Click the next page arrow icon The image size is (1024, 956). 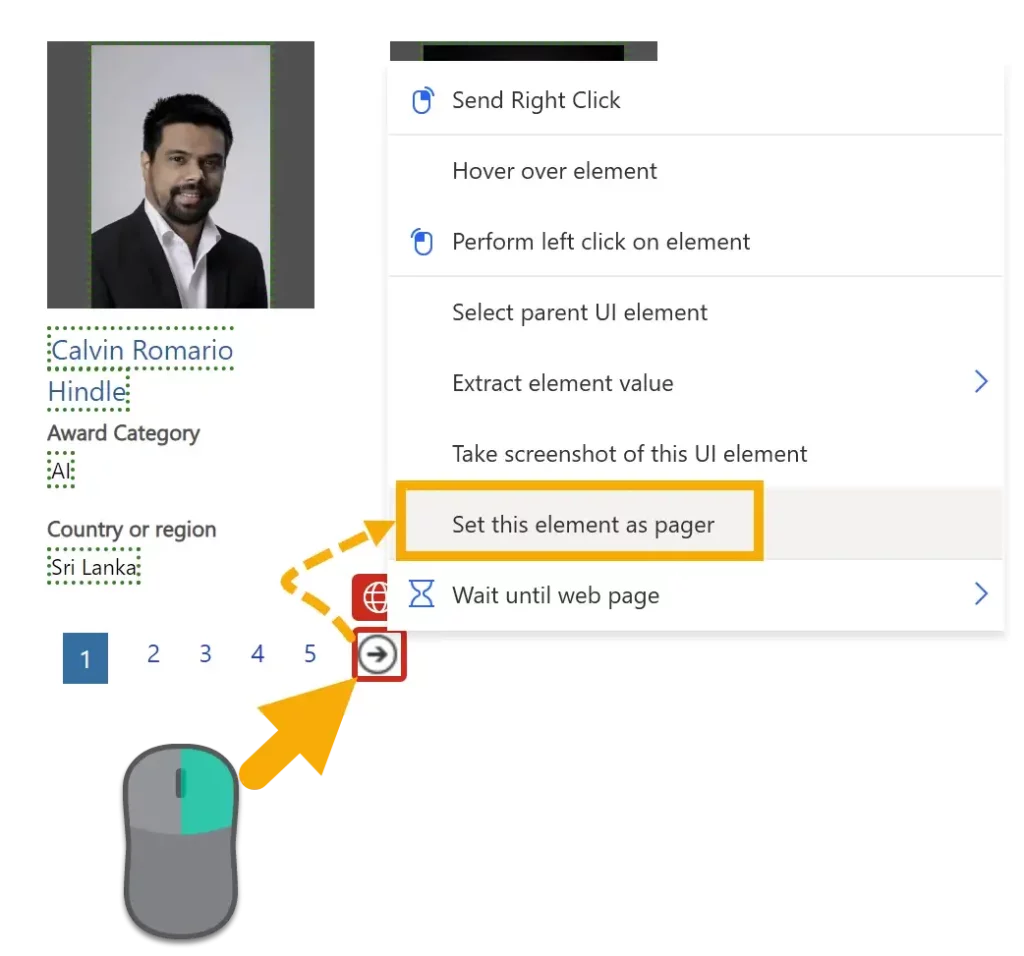(x=378, y=655)
